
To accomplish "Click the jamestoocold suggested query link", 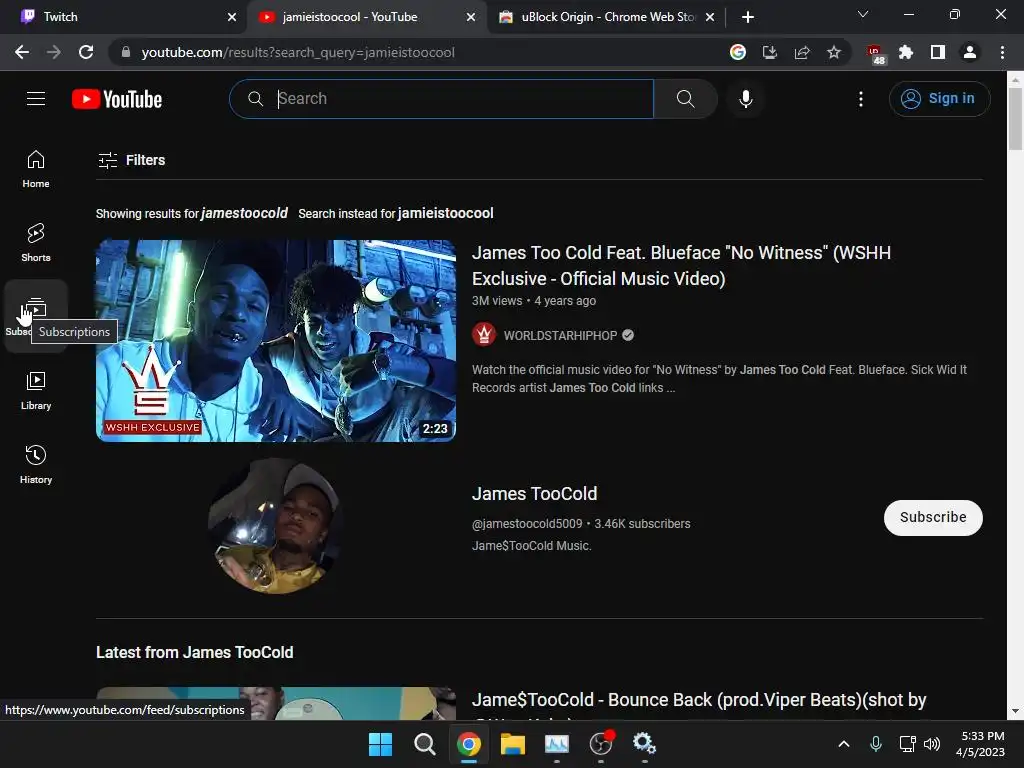I will [x=244, y=214].
